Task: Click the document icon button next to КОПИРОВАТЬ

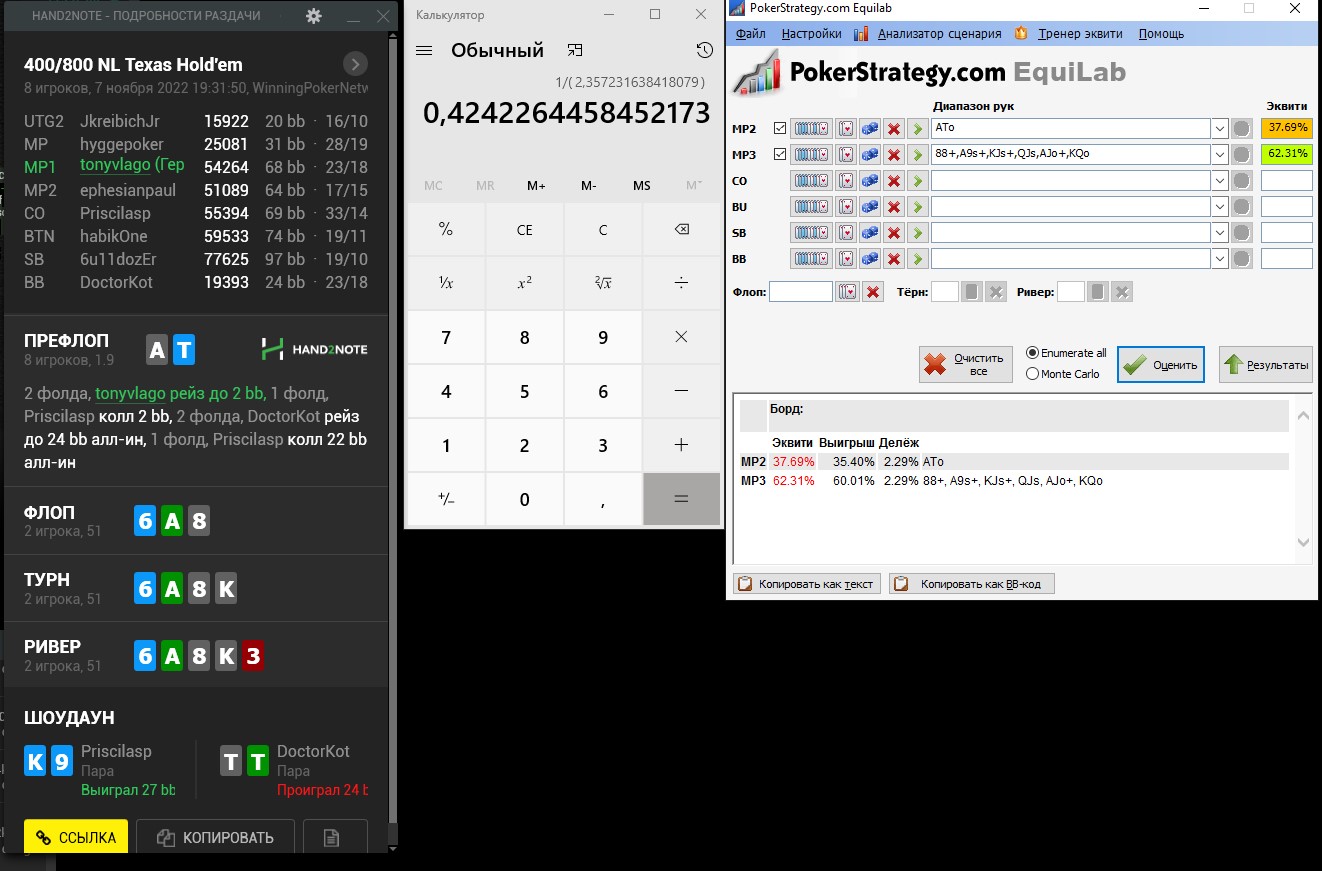Action: pos(335,837)
